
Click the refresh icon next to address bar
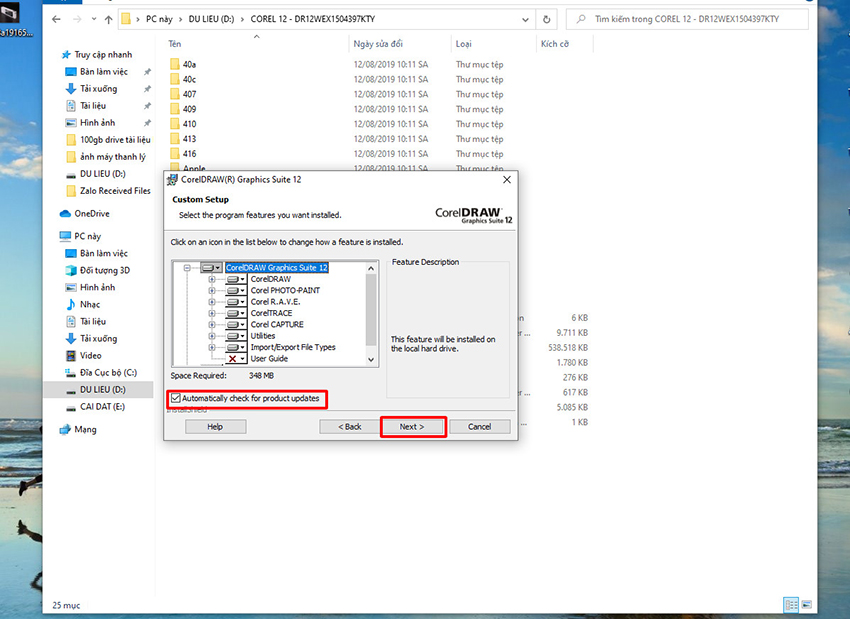(546, 20)
